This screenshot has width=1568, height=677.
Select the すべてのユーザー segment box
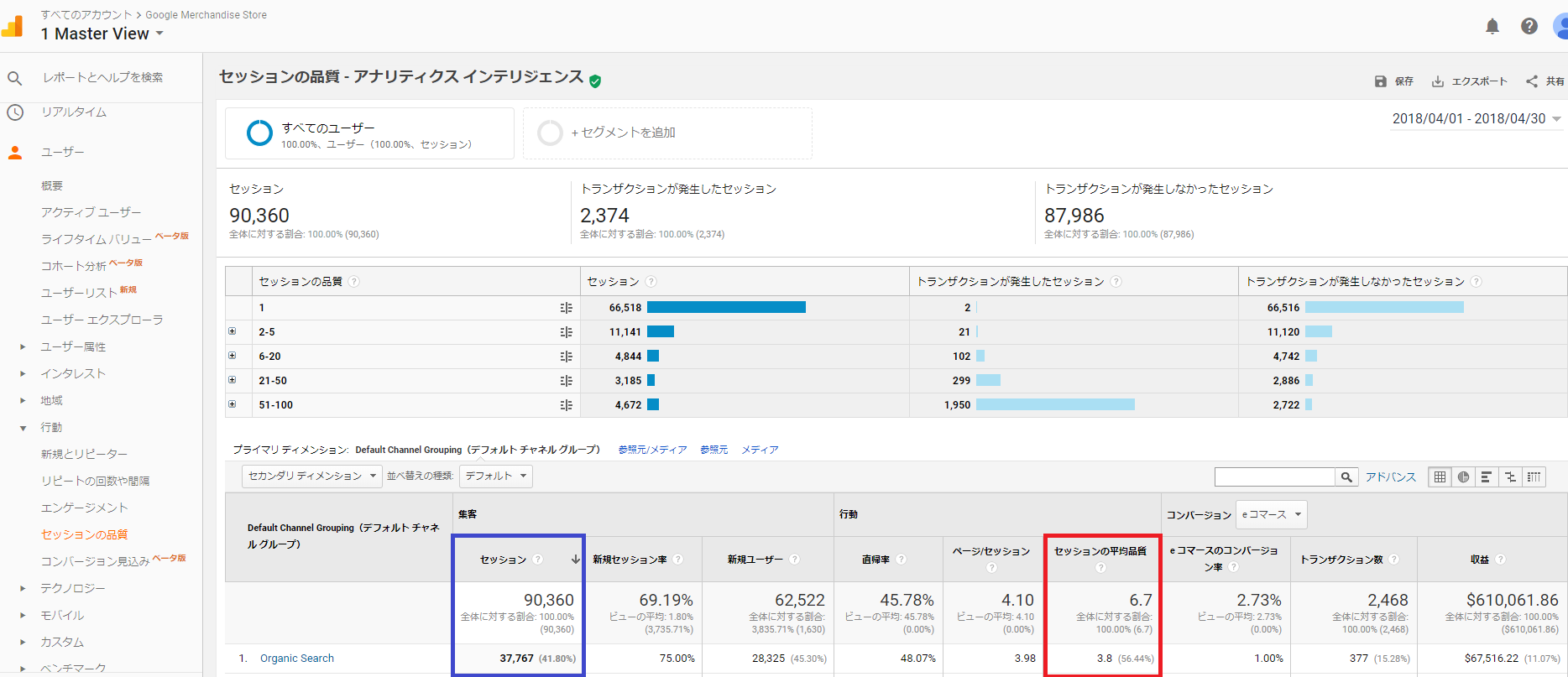(x=369, y=133)
